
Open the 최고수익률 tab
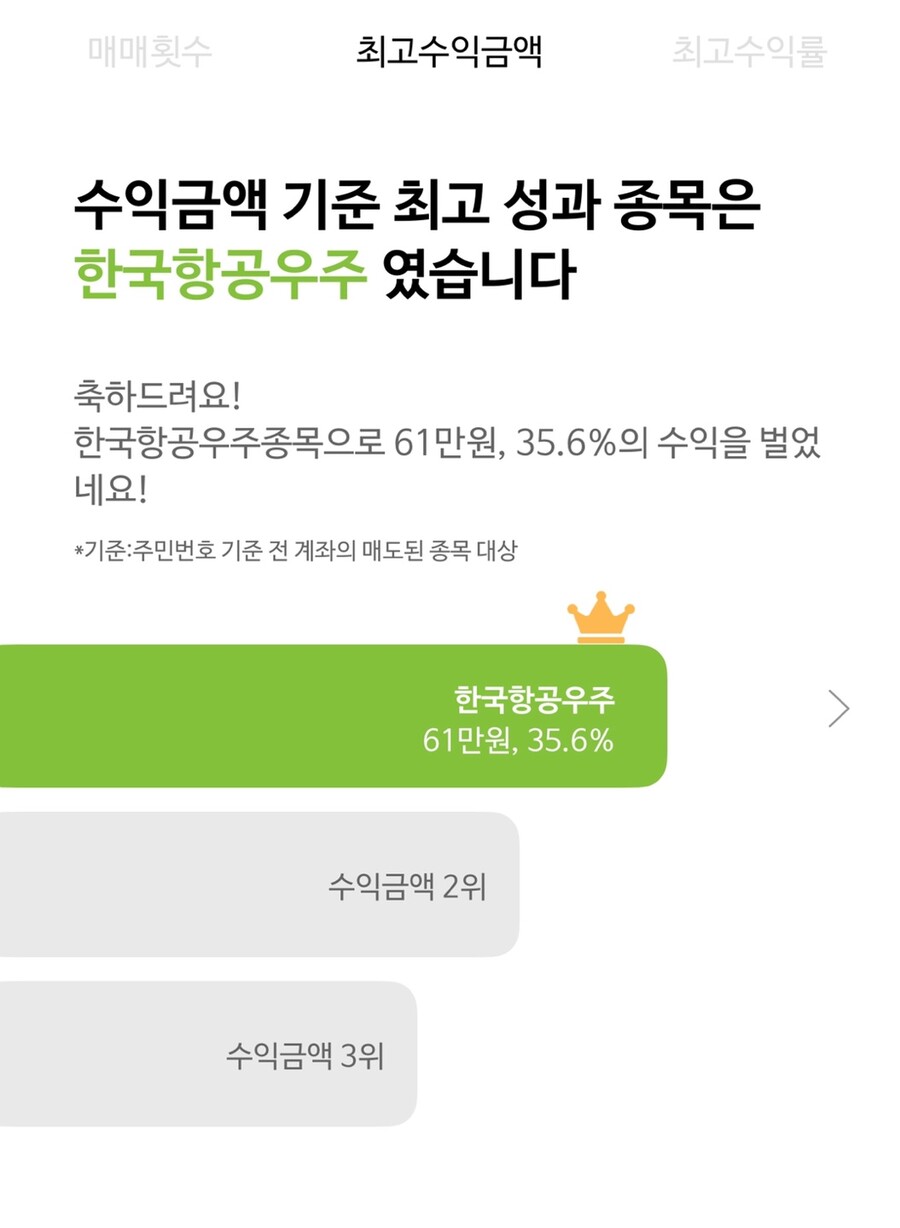click(x=749, y=52)
